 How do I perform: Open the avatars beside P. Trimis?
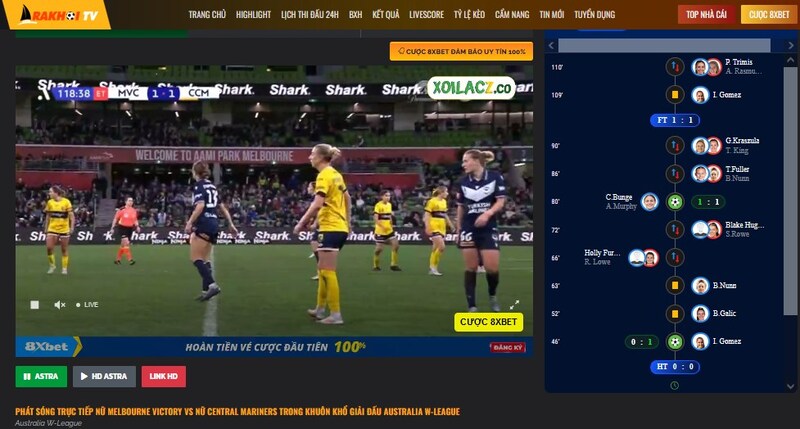point(707,67)
